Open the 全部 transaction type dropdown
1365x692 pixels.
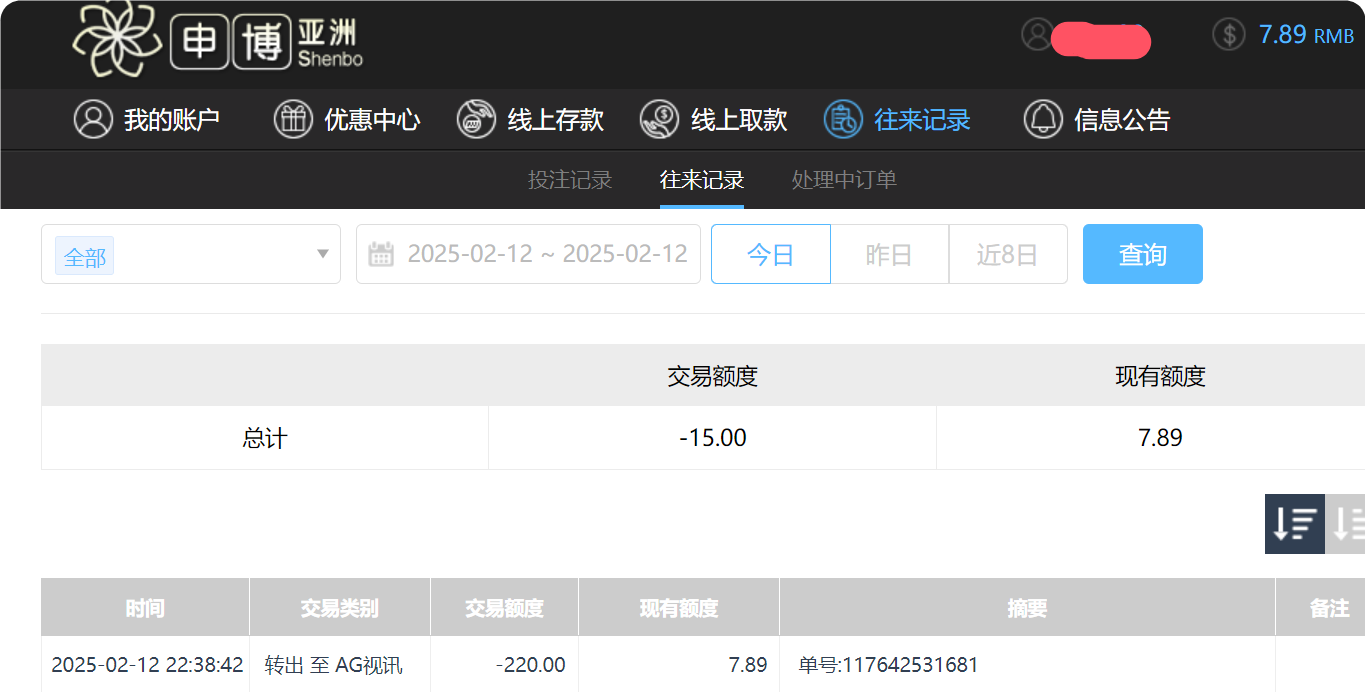point(84,255)
